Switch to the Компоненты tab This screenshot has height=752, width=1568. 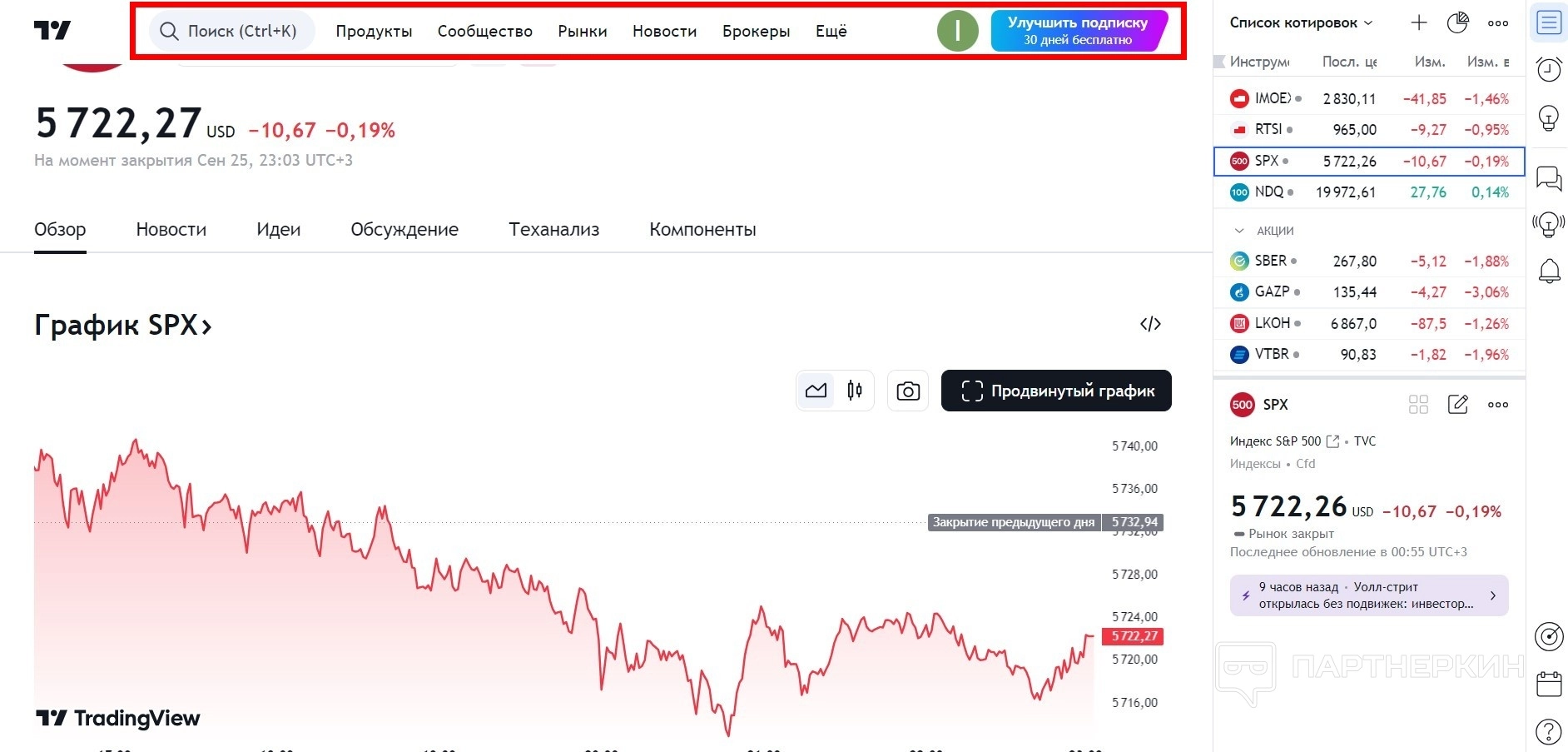coord(702,229)
